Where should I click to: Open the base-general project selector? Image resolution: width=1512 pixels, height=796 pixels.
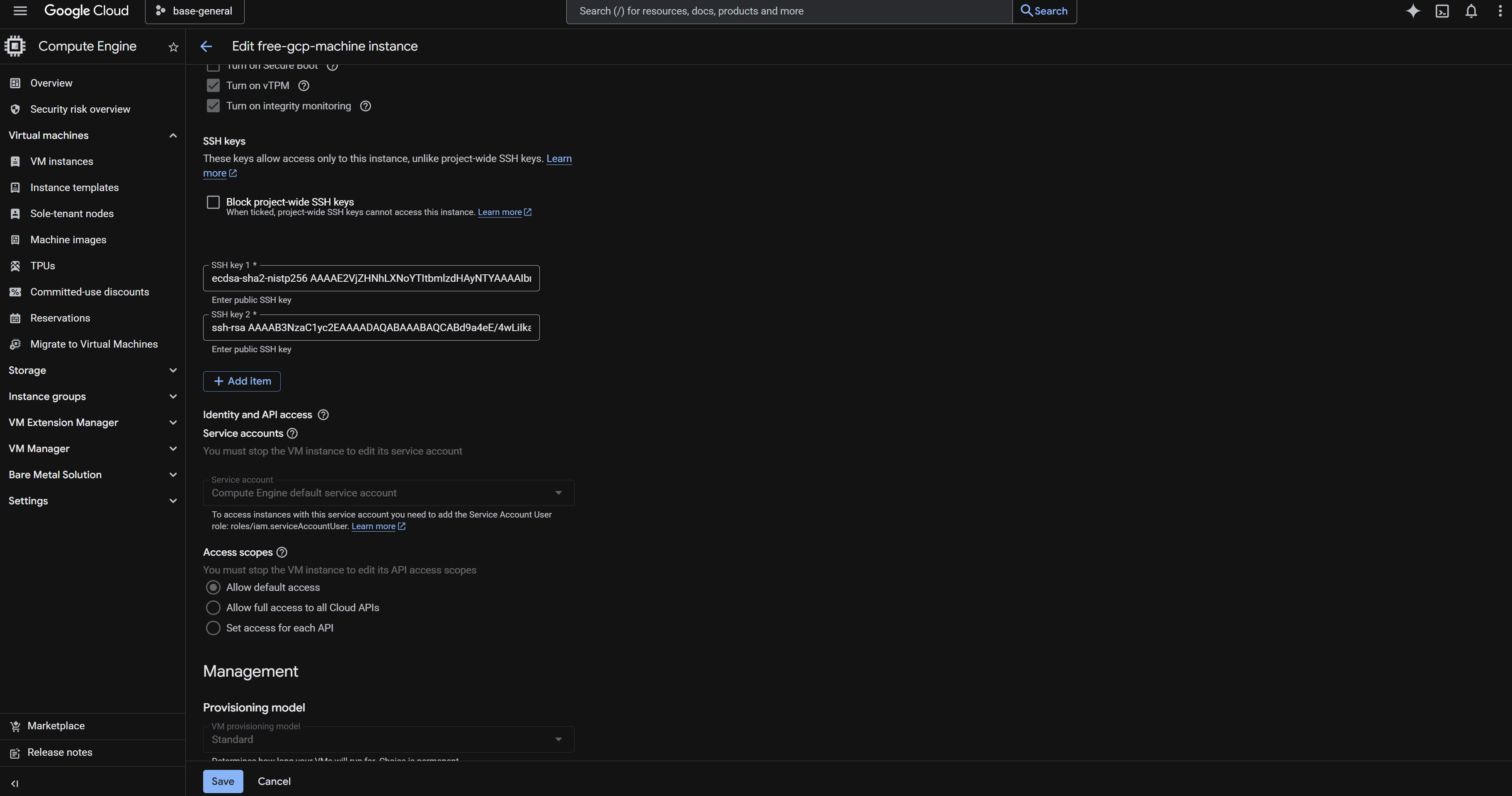194,11
